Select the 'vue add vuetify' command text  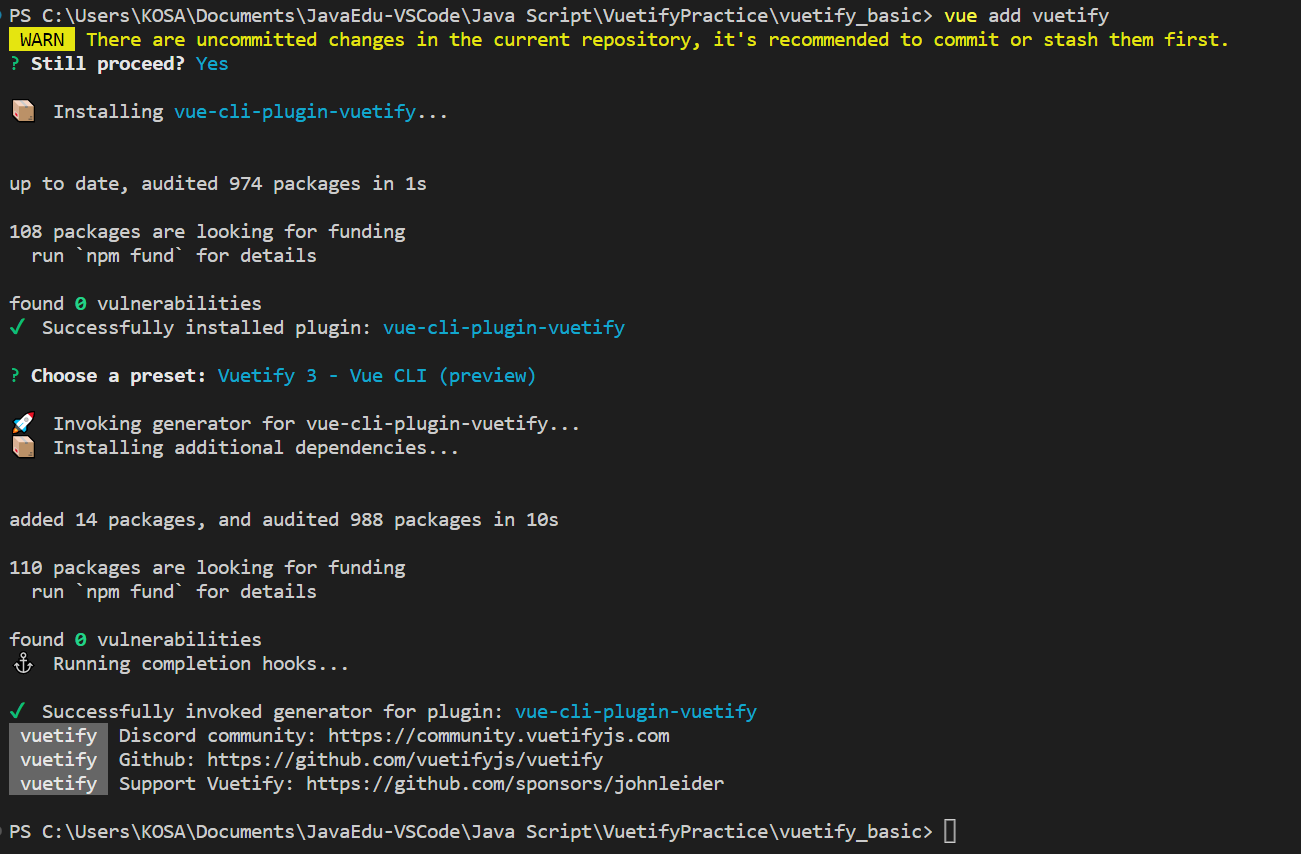(x=1026, y=16)
